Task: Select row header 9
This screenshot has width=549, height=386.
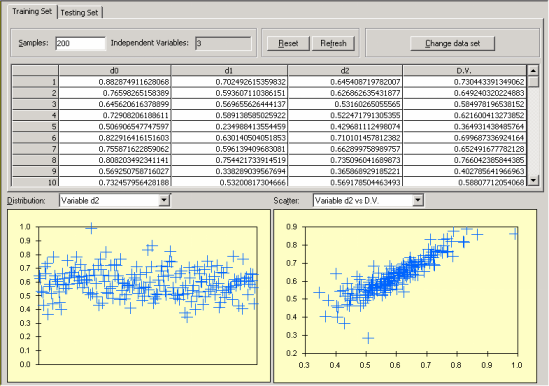Action: [x=35, y=171]
